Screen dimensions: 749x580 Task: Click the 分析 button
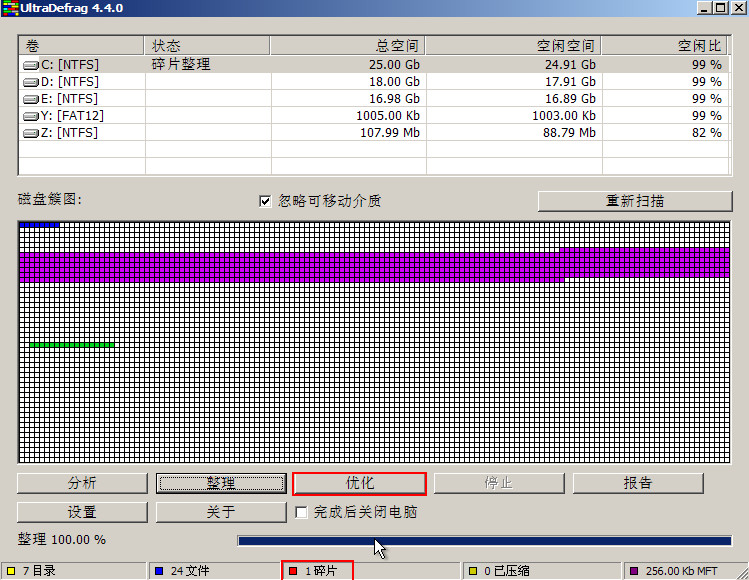(x=82, y=483)
